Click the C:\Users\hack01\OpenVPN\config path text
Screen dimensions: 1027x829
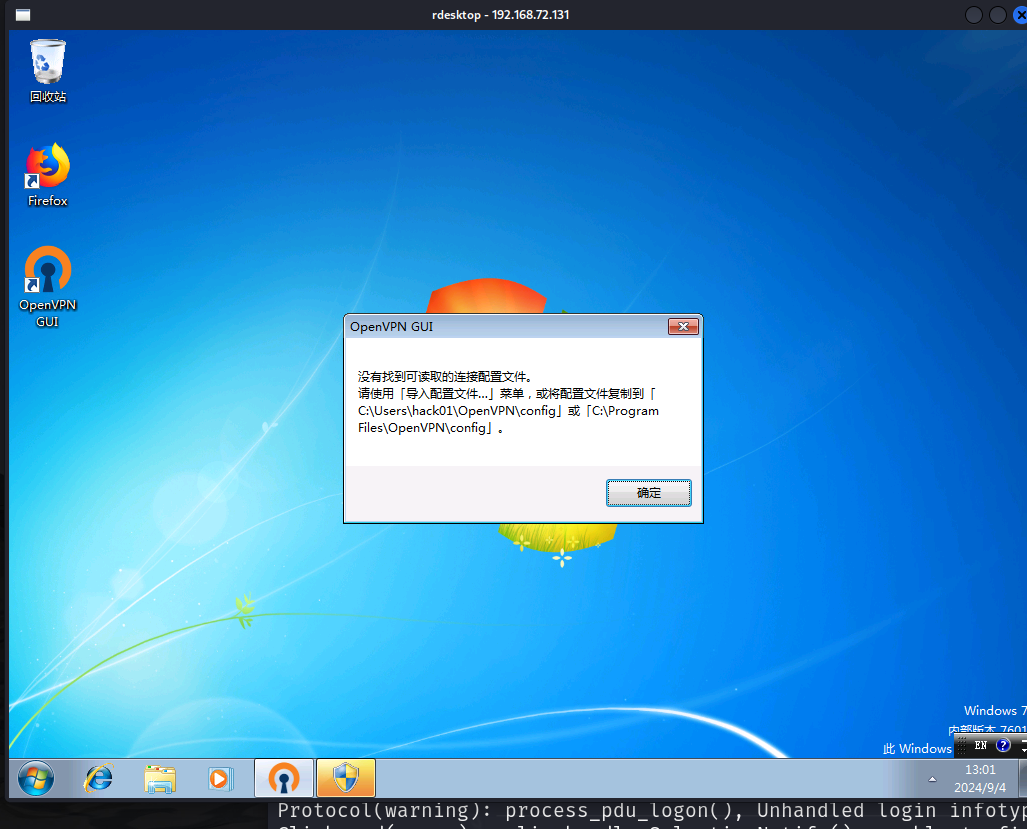pyautogui.click(x=457, y=411)
